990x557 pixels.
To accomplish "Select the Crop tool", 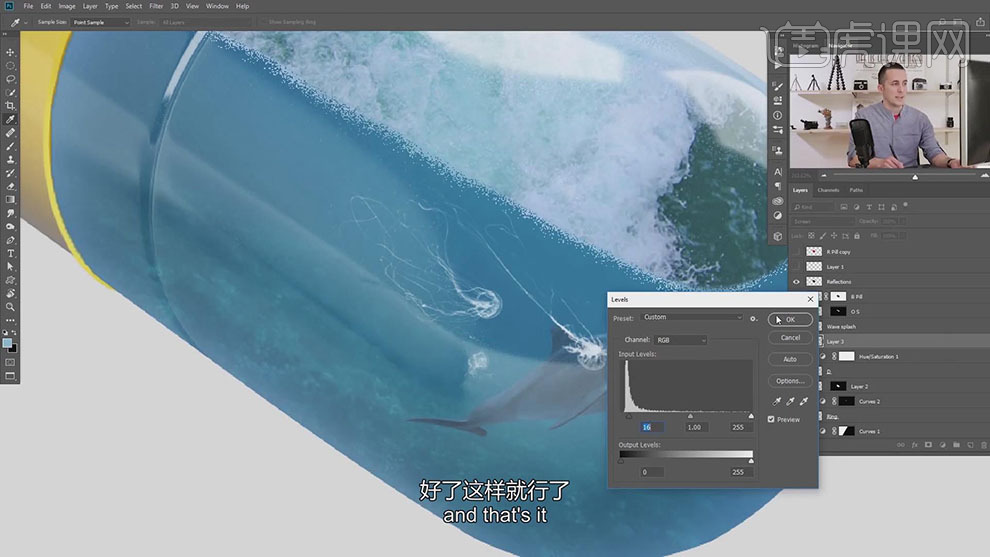I will pos(11,106).
